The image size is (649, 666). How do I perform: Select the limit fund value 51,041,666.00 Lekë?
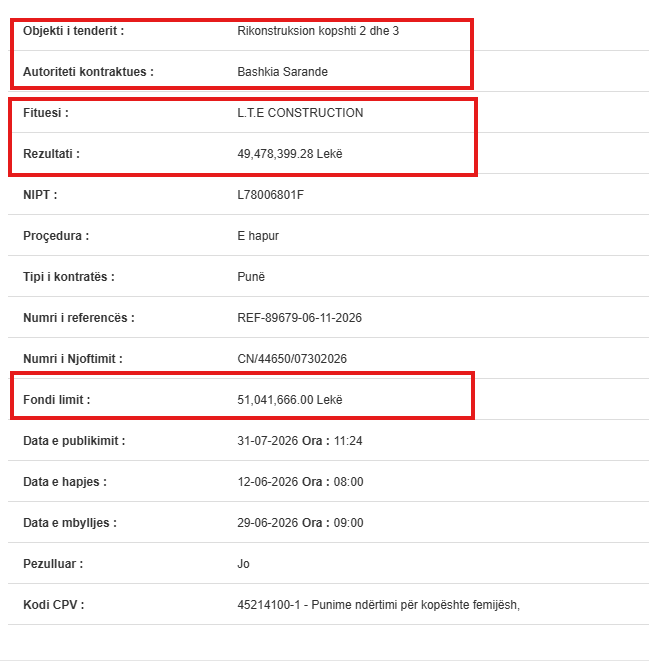290,400
